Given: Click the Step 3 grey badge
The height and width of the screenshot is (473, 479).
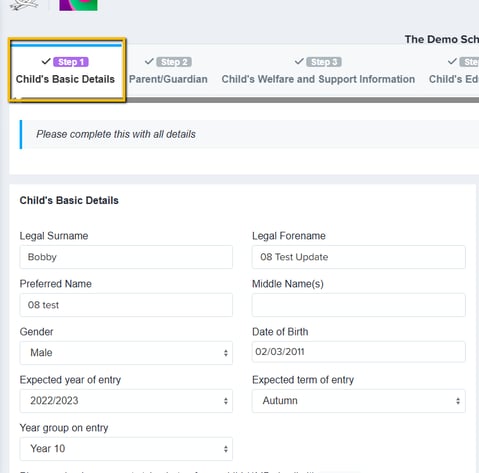Looking at the screenshot, I should [324, 62].
